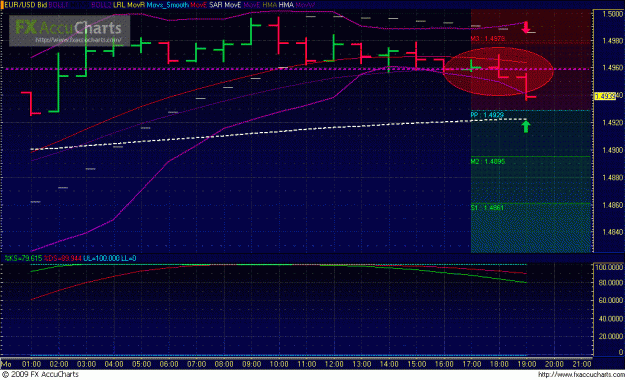Image resolution: width=625 pixels, height=380 pixels.
Task: Open the www.fxaccucharts.com link at bottom right
Action: point(581,374)
